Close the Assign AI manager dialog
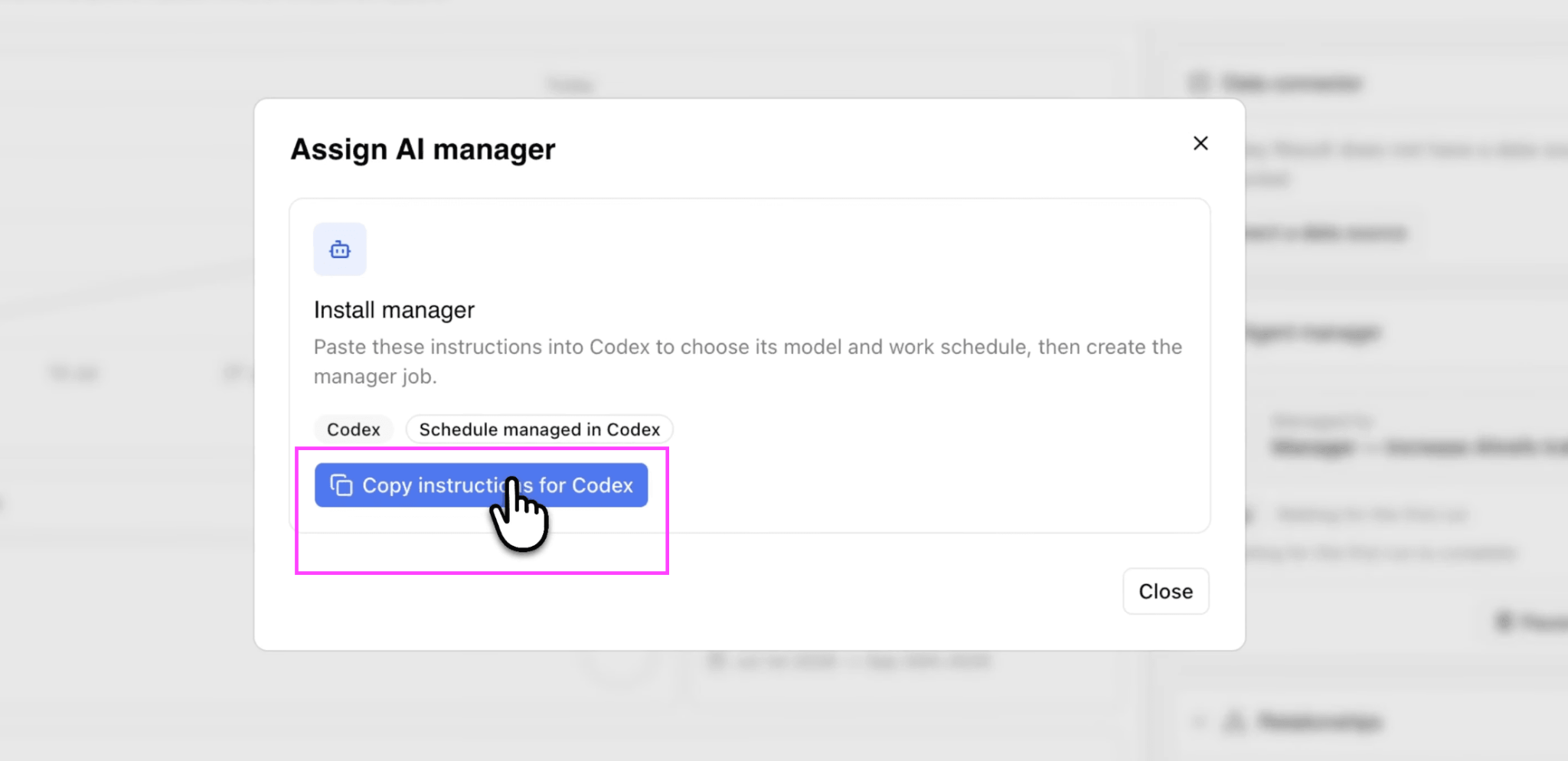 coord(1165,591)
